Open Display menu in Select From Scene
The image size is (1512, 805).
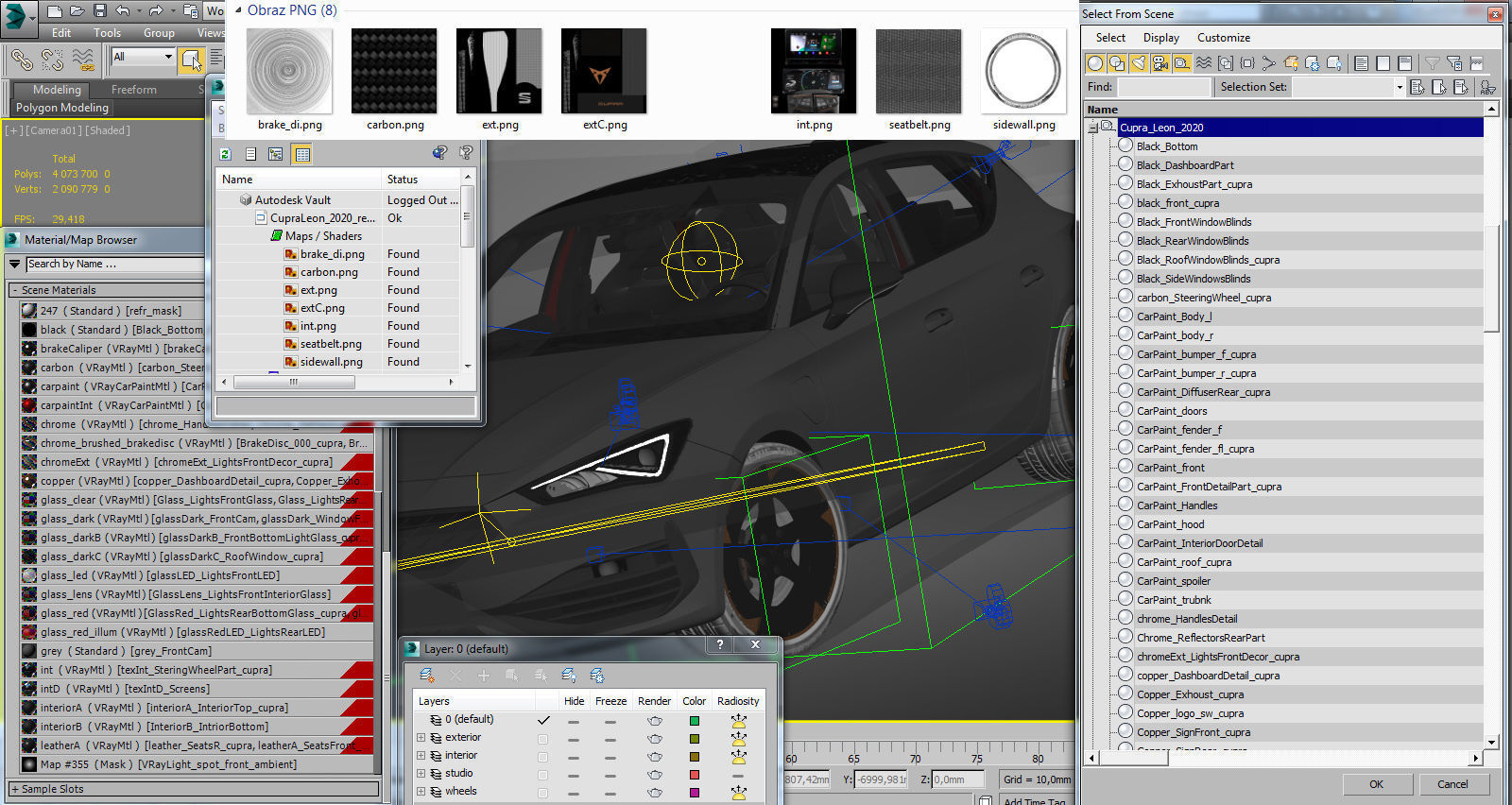[x=1161, y=38]
